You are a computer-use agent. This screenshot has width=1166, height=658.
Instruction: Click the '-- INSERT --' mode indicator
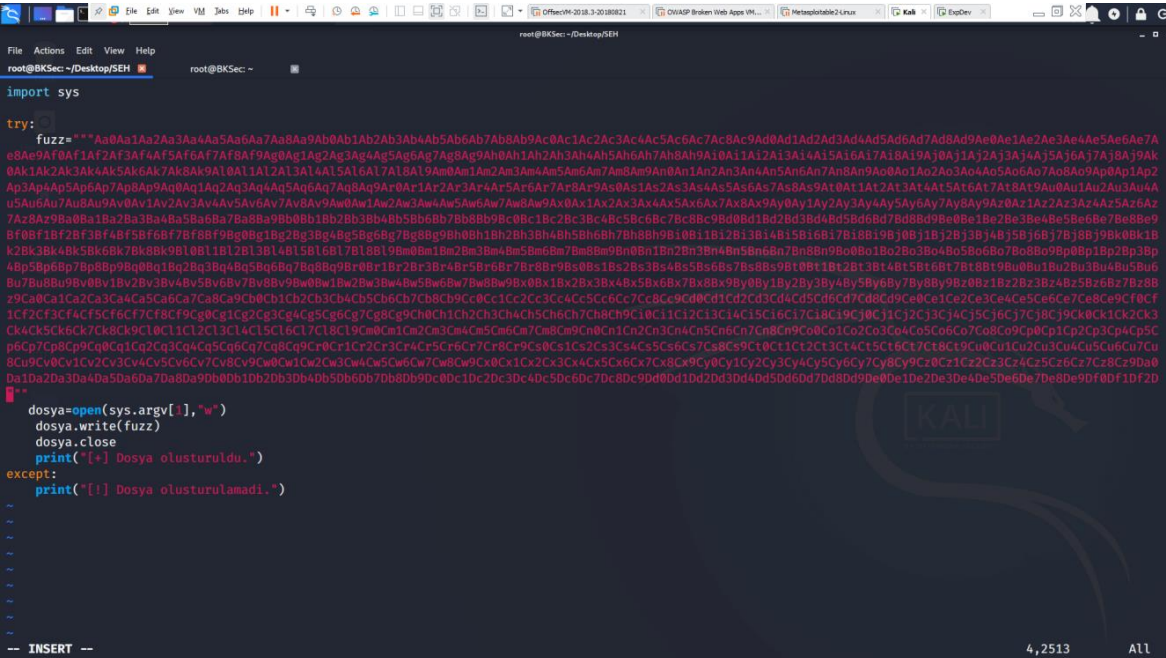click(50, 648)
